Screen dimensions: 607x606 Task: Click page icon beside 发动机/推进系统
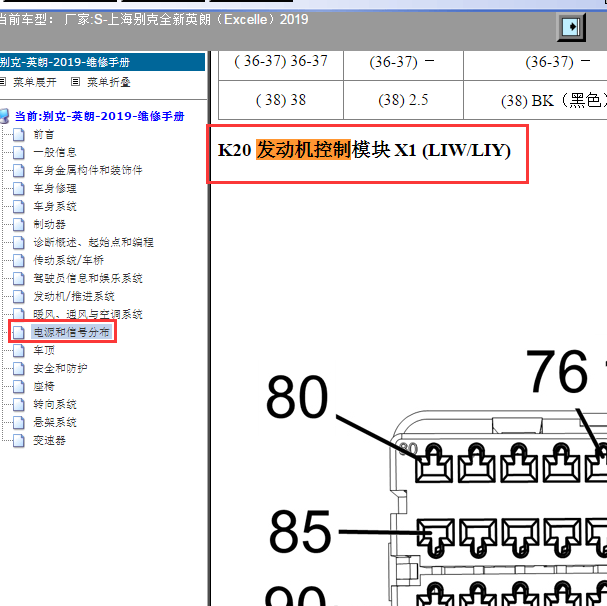click(x=18, y=297)
